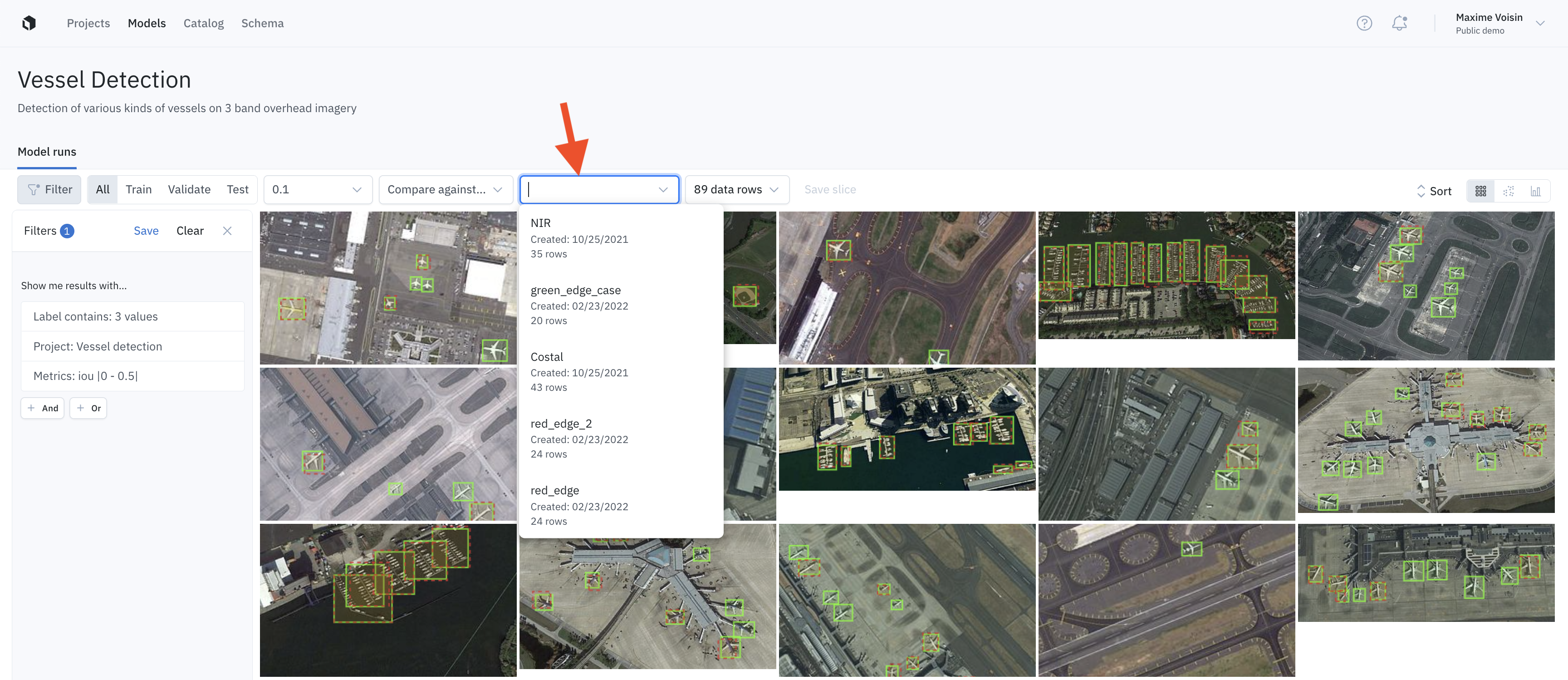Add an And filter condition
The height and width of the screenshot is (680, 1568).
click(x=43, y=408)
